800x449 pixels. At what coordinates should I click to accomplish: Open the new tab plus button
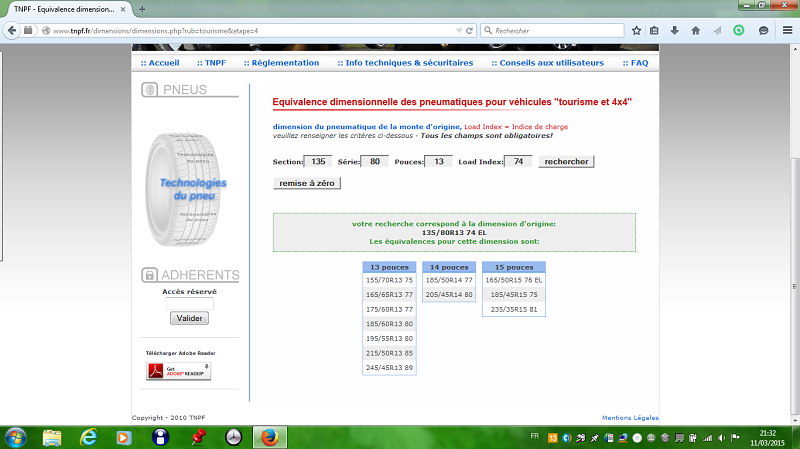[x=143, y=8]
